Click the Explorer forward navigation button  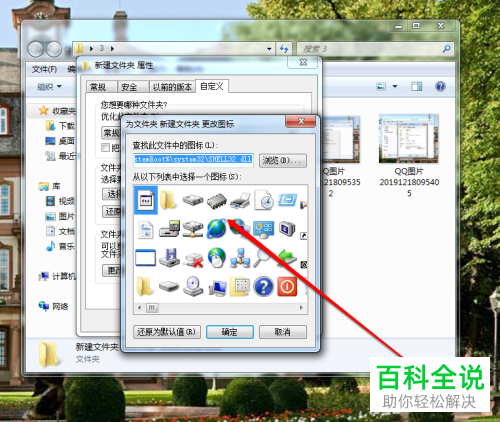coord(54,49)
